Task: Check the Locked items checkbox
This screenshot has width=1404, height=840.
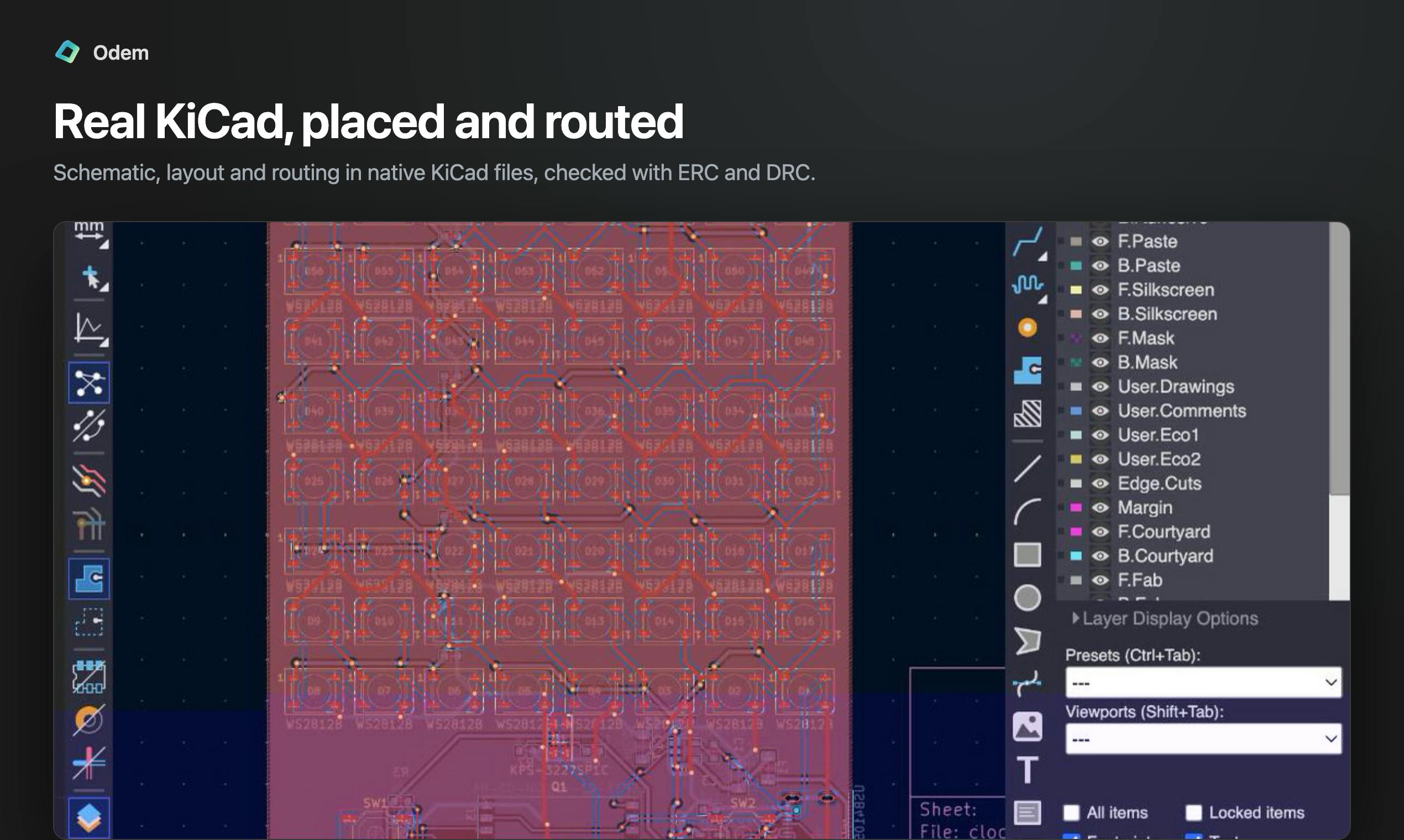Action: point(1194,813)
